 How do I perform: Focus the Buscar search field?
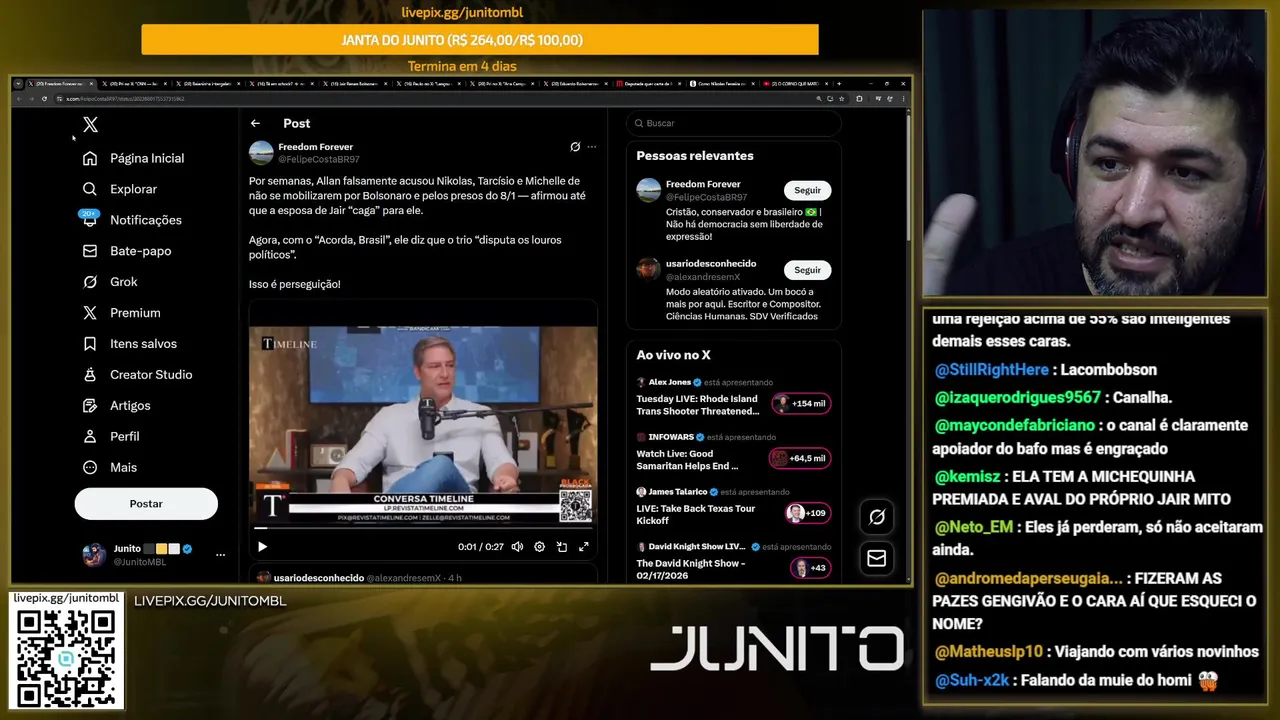pos(734,123)
